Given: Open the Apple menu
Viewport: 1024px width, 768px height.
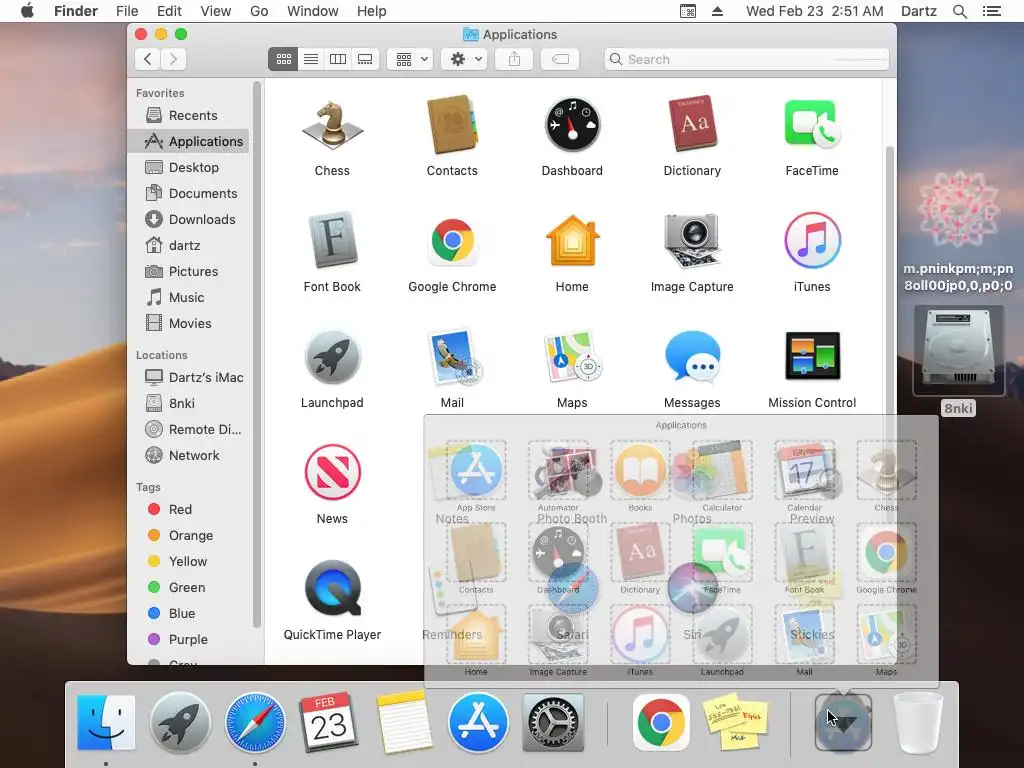Looking at the screenshot, I should tap(27, 11).
